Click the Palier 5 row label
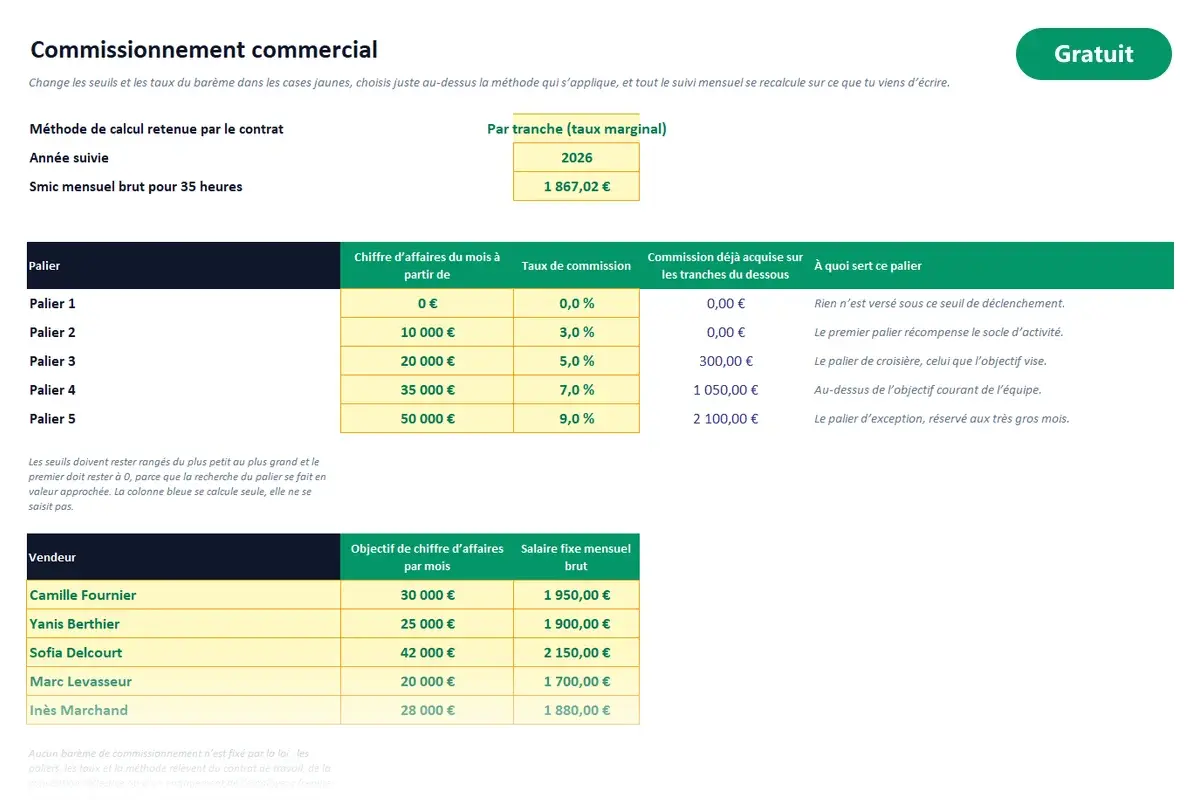 tap(53, 419)
